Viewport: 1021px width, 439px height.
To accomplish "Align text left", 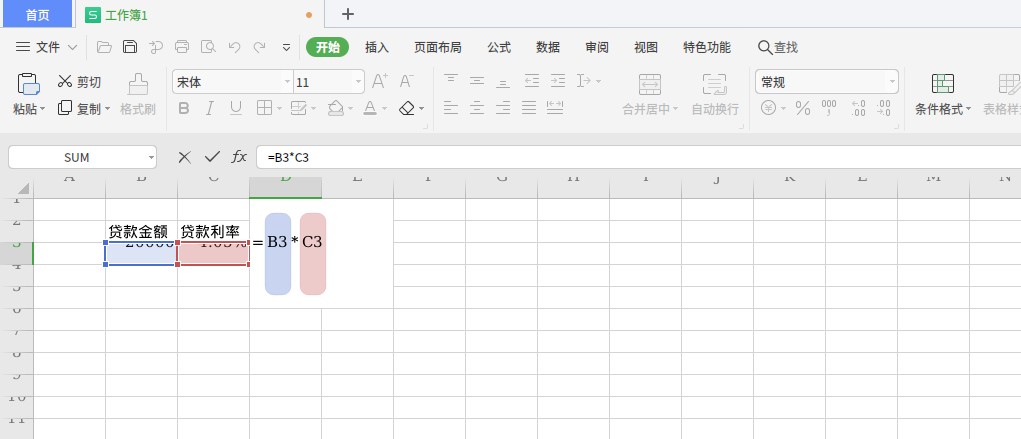I will click(451, 107).
